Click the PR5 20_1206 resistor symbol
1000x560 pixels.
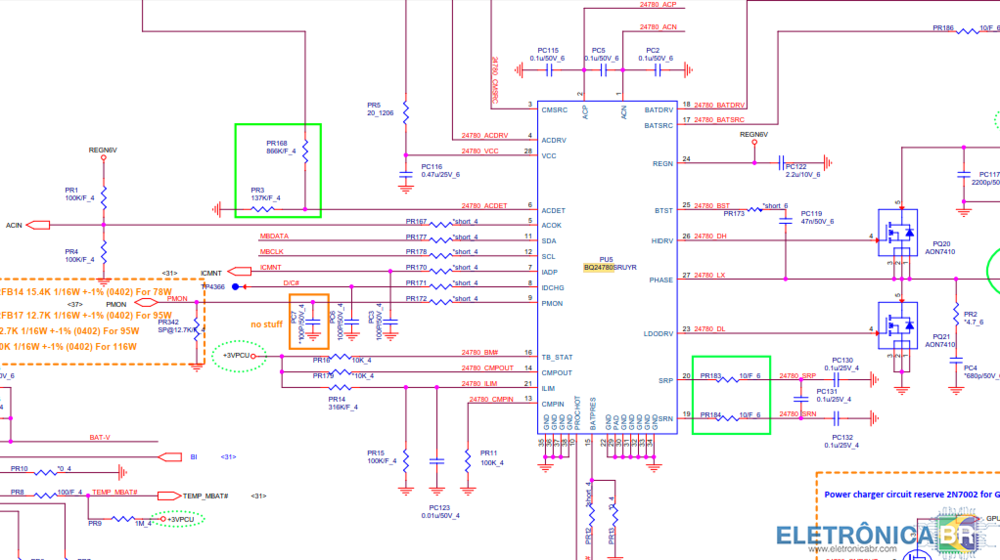405,106
